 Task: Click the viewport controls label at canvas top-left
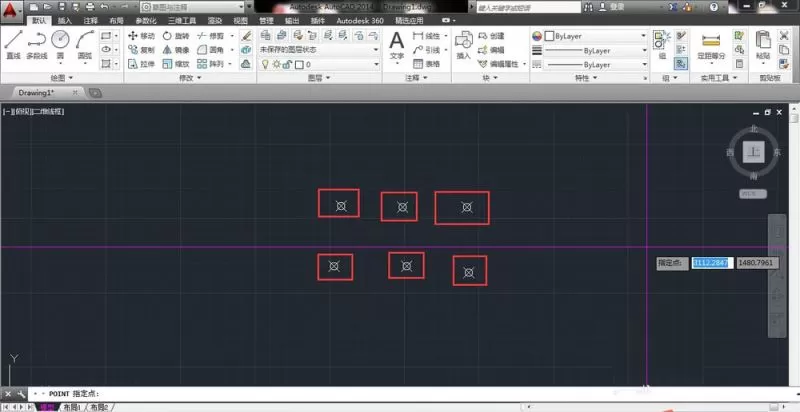coord(34,112)
